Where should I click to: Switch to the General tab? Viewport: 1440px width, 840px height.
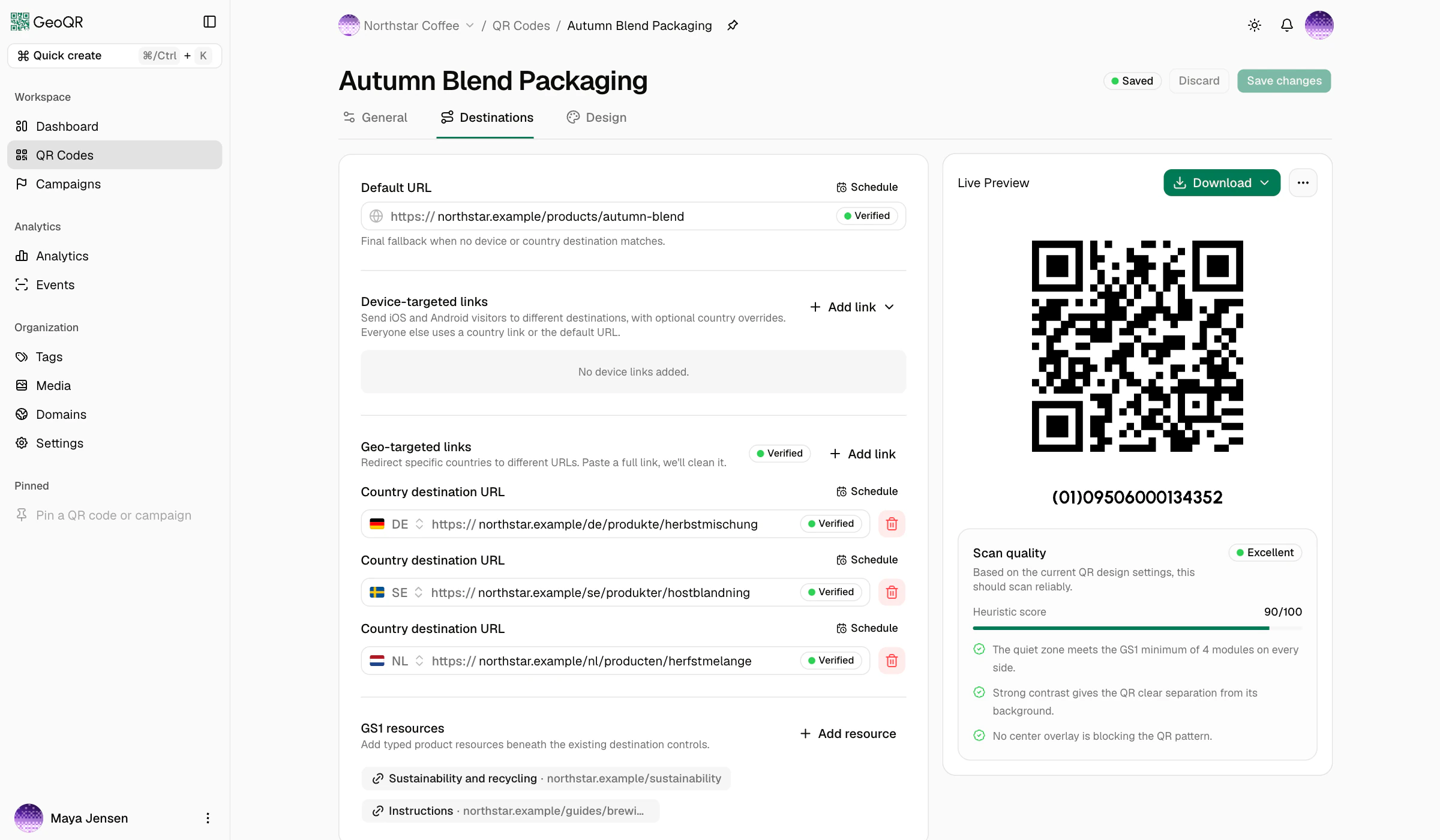(375, 118)
